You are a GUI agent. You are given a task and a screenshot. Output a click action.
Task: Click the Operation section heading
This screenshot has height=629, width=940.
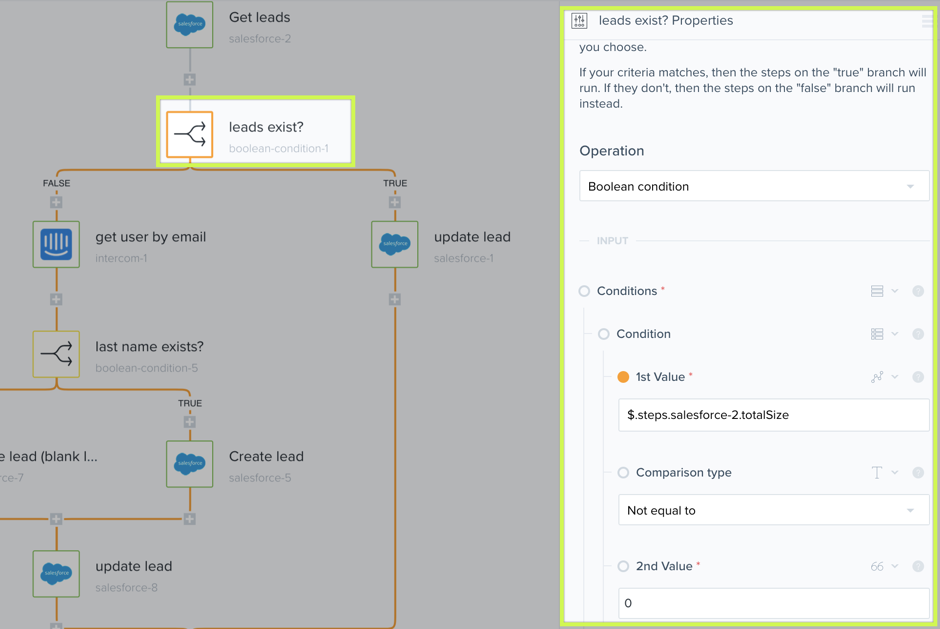611,151
